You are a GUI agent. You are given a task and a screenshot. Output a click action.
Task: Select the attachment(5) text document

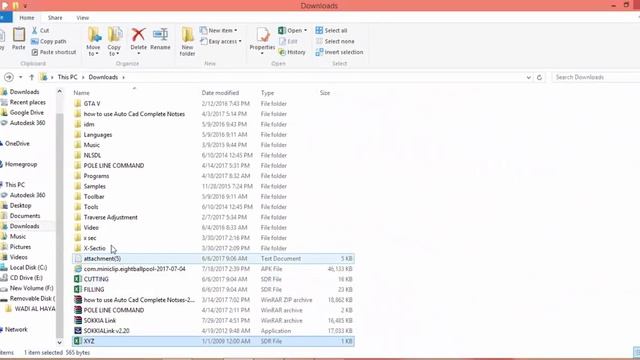[213, 259]
